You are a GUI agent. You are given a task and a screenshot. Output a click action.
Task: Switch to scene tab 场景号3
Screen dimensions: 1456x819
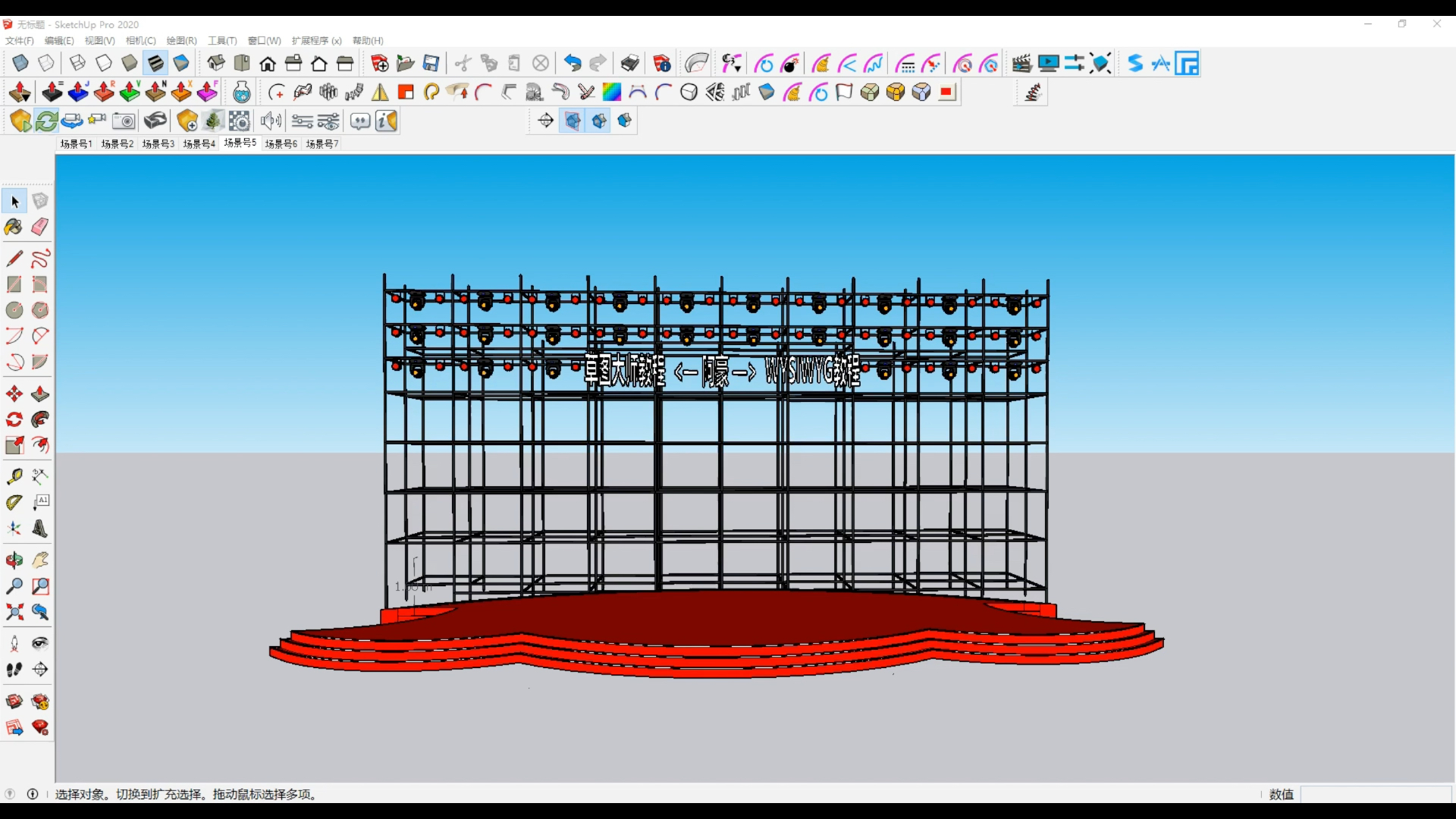click(x=158, y=143)
